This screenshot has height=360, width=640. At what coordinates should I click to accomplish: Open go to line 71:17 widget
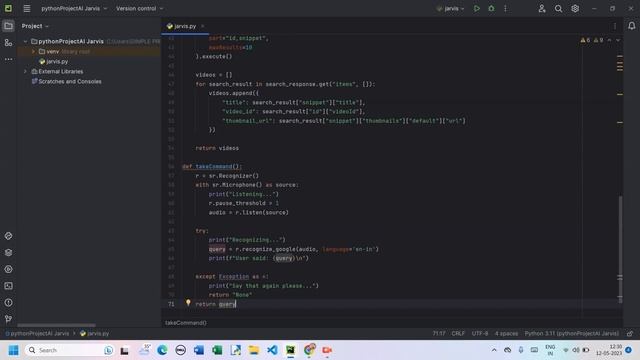439,333
